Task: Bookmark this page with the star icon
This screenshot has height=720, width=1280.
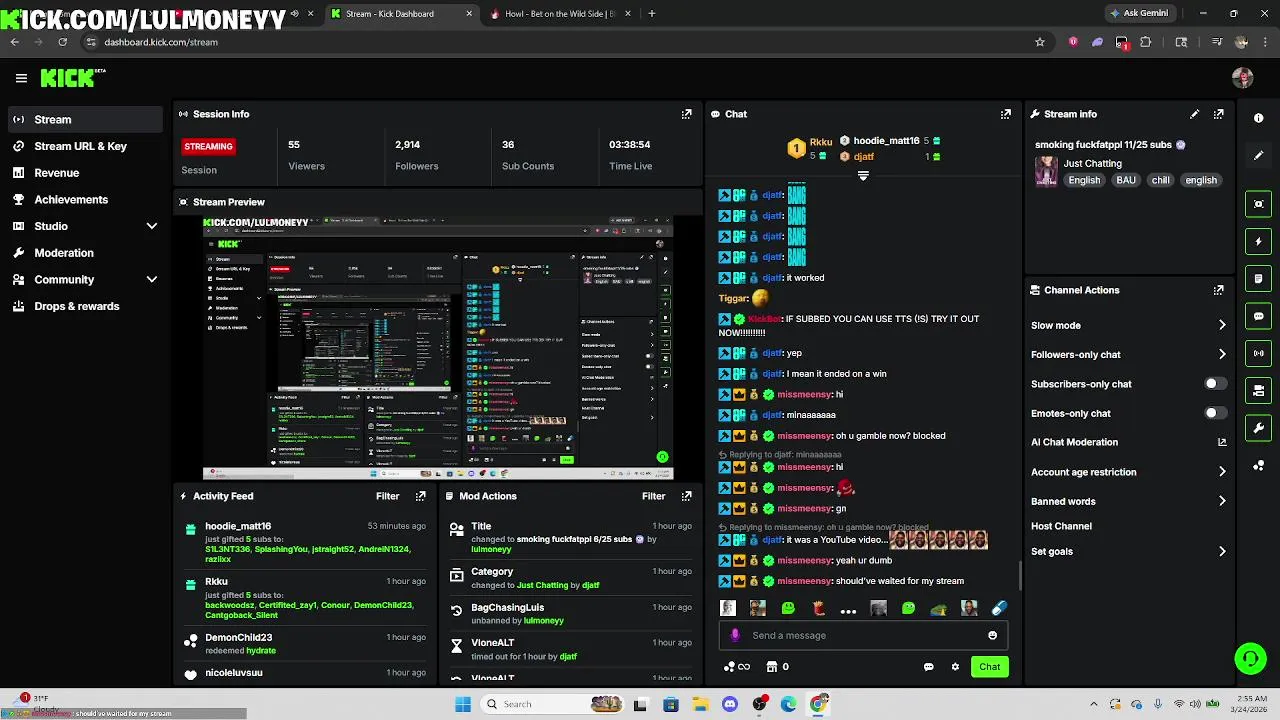Action: tap(1040, 42)
